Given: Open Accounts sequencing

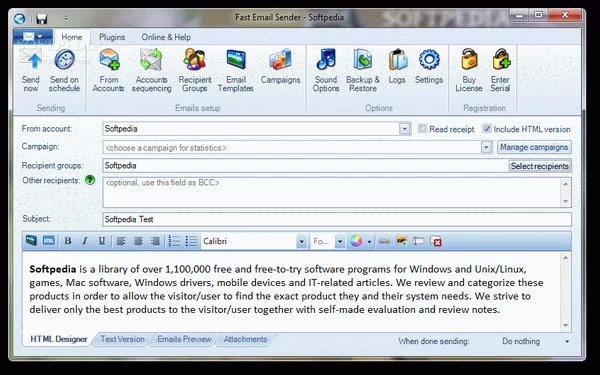Looking at the screenshot, I should [x=152, y=70].
